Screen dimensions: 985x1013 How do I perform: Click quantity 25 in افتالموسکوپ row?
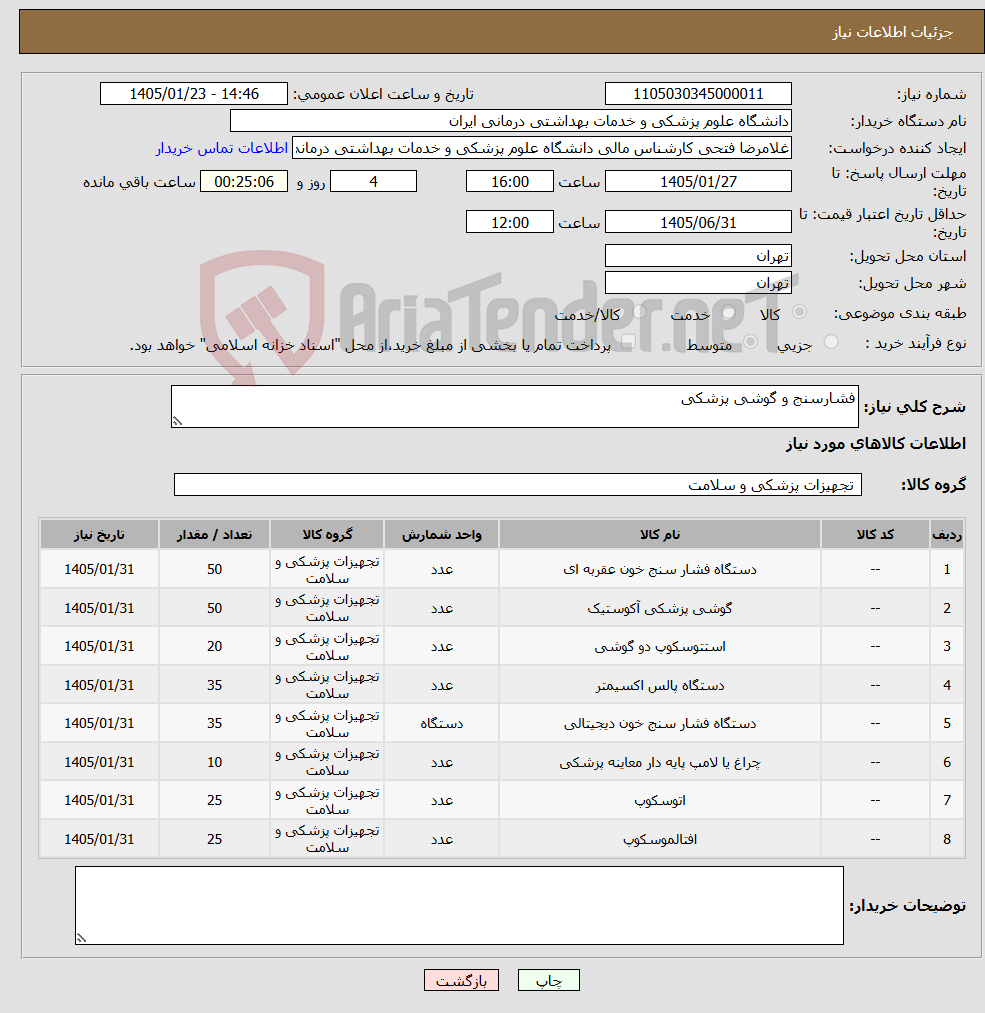pyautogui.click(x=214, y=839)
